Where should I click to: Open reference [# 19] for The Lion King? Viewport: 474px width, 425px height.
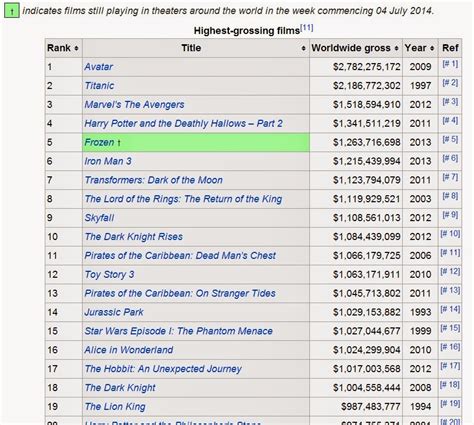(450, 404)
